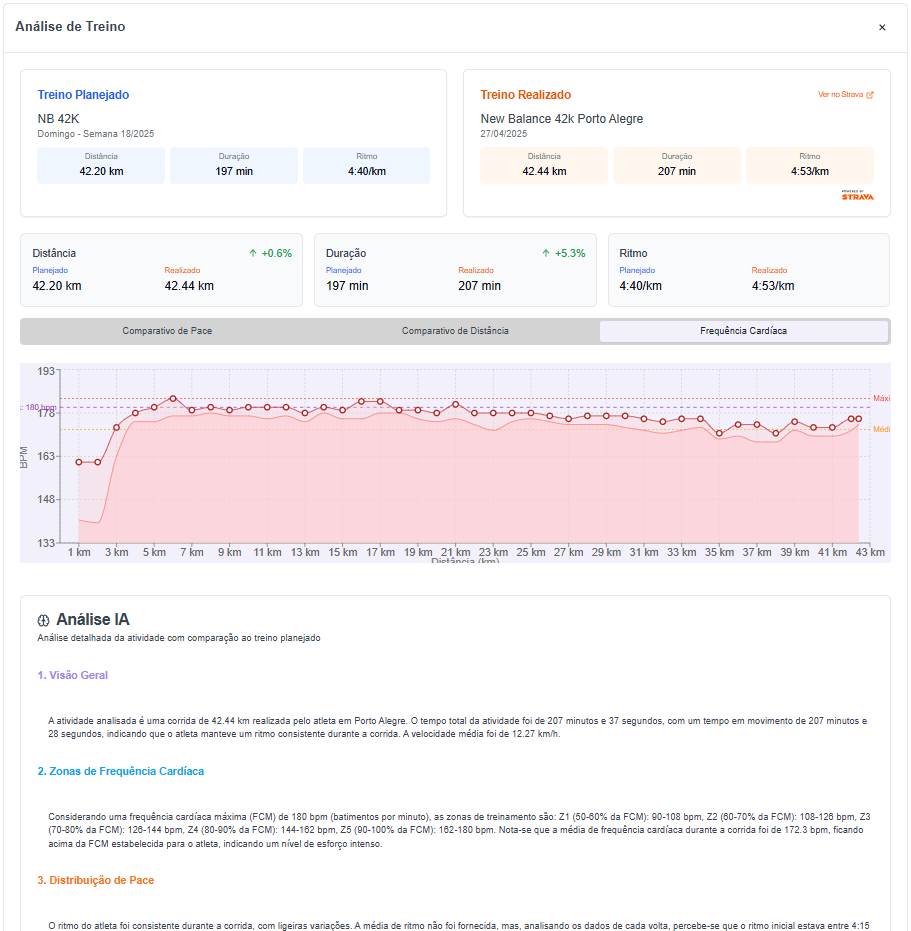Click the NB 42K workout name
Viewport: 911px width, 931px height.
click(58, 119)
